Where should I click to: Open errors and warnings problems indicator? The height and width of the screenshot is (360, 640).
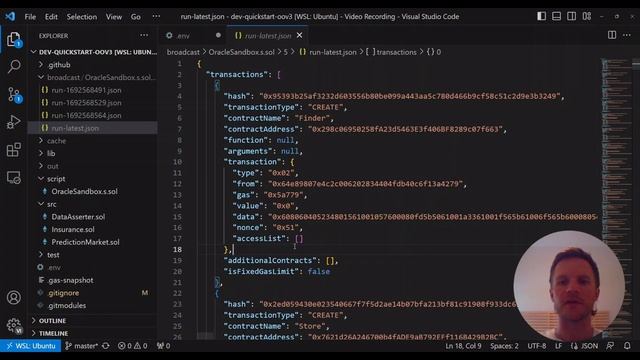[x=133, y=346]
